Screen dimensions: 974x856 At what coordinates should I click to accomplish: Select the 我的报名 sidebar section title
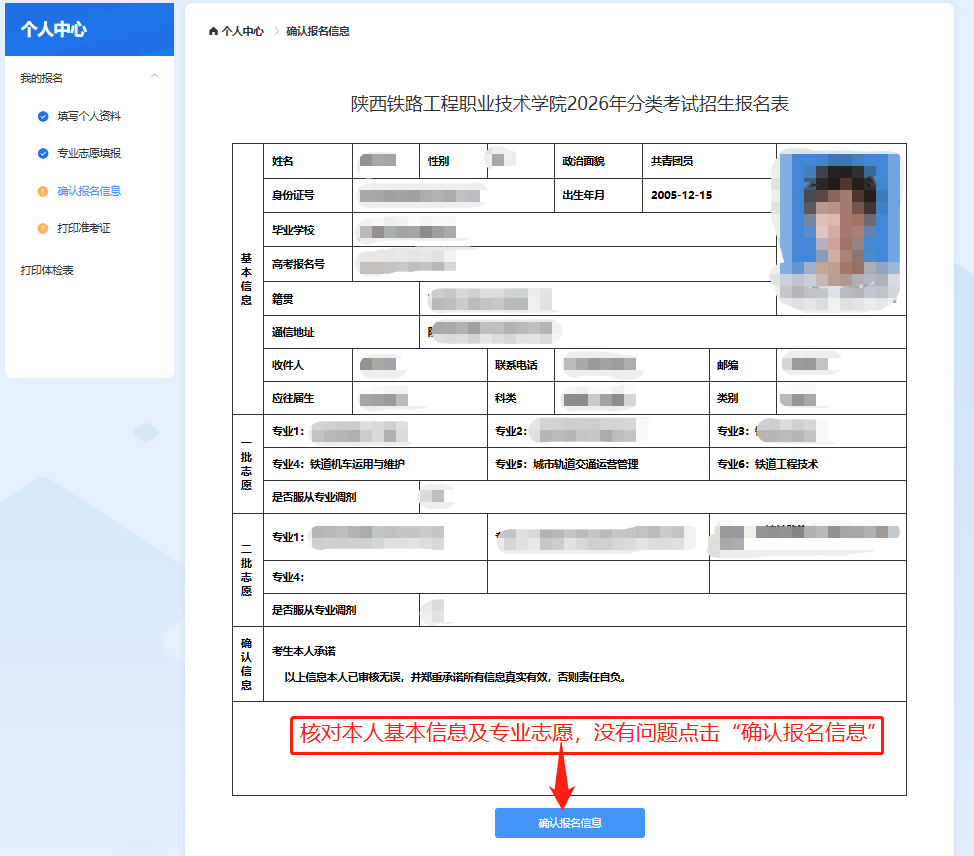point(42,78)
